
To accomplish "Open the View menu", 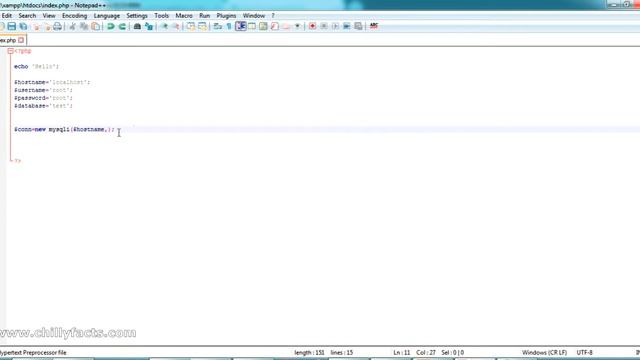I will [x=49, y=16].
